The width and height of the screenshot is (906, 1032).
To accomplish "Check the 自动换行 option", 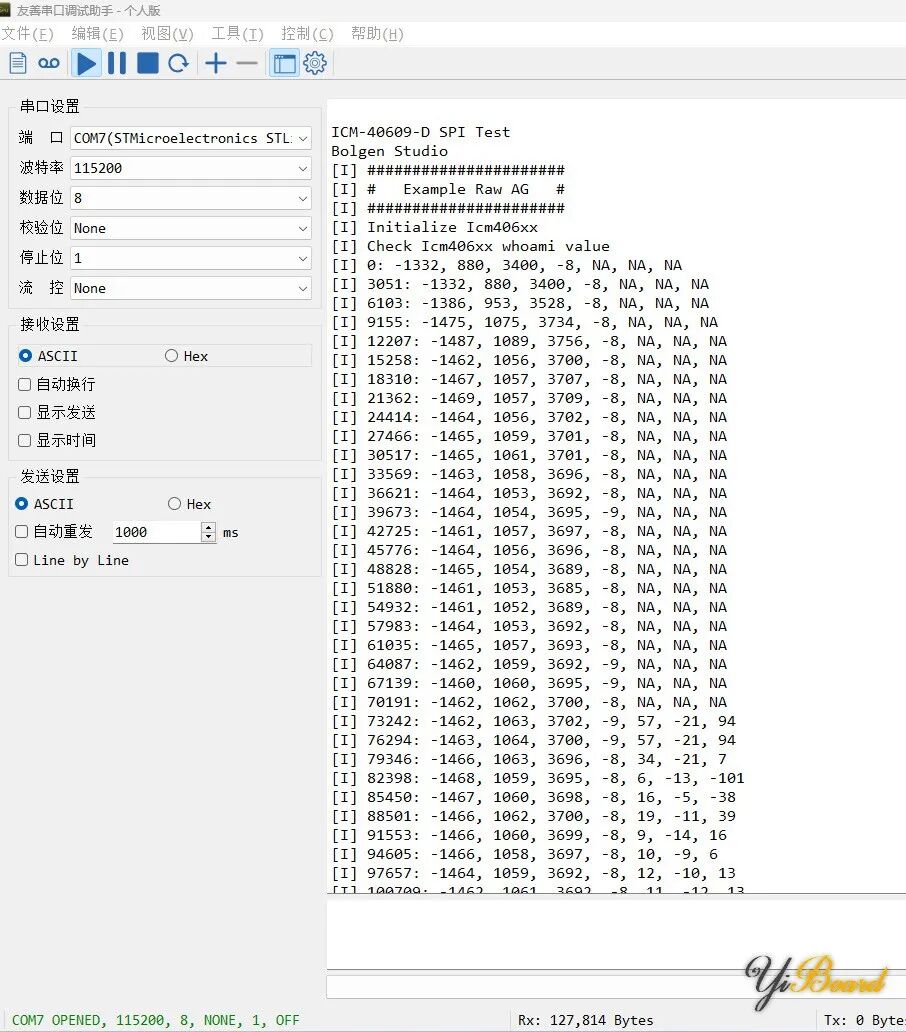I will [x=22, y=384].
